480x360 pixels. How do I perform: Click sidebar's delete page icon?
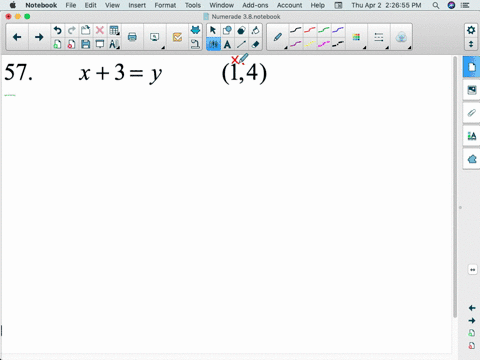point(472,346)
